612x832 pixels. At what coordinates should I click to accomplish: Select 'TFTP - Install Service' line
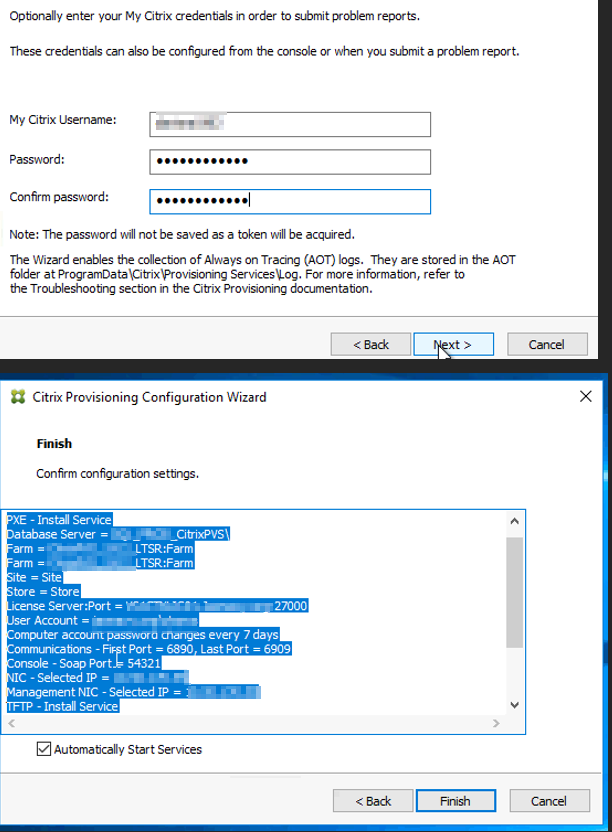62,706
